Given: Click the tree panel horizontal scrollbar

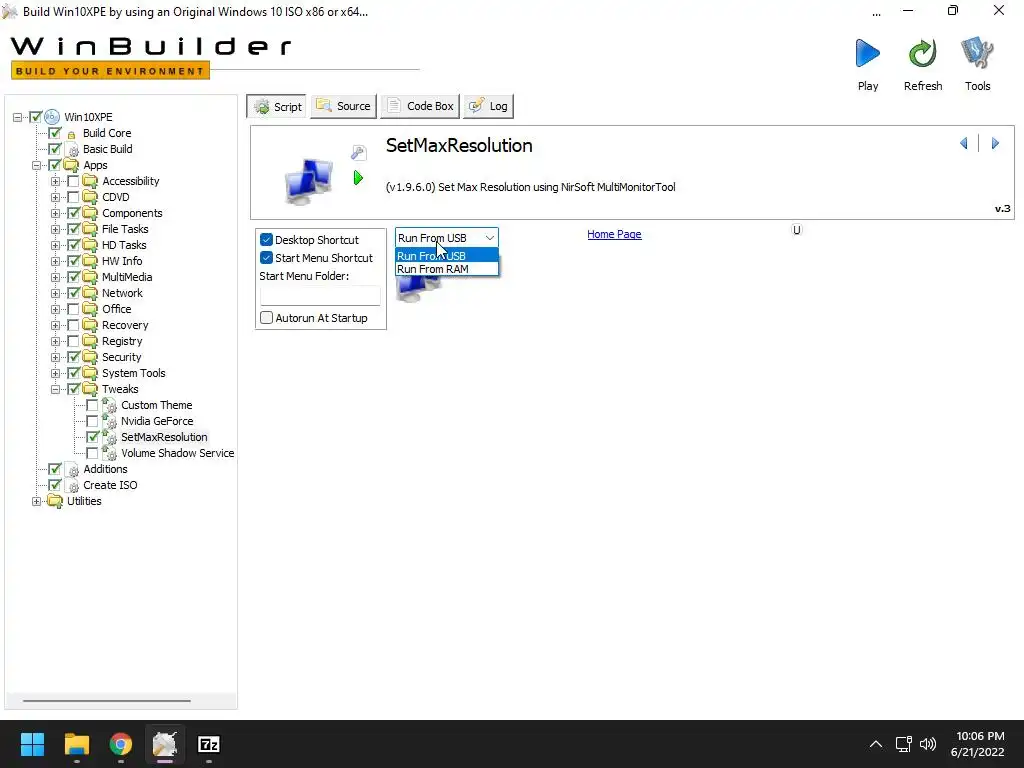Looking at the screenshot, I should [106, 701].
